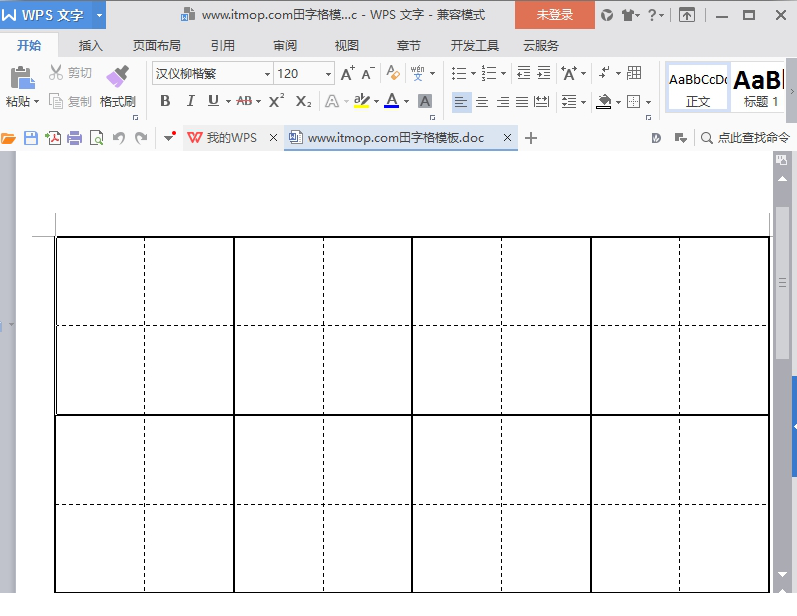
Task: Undo the last action
Action: click(x=119, y=138)
